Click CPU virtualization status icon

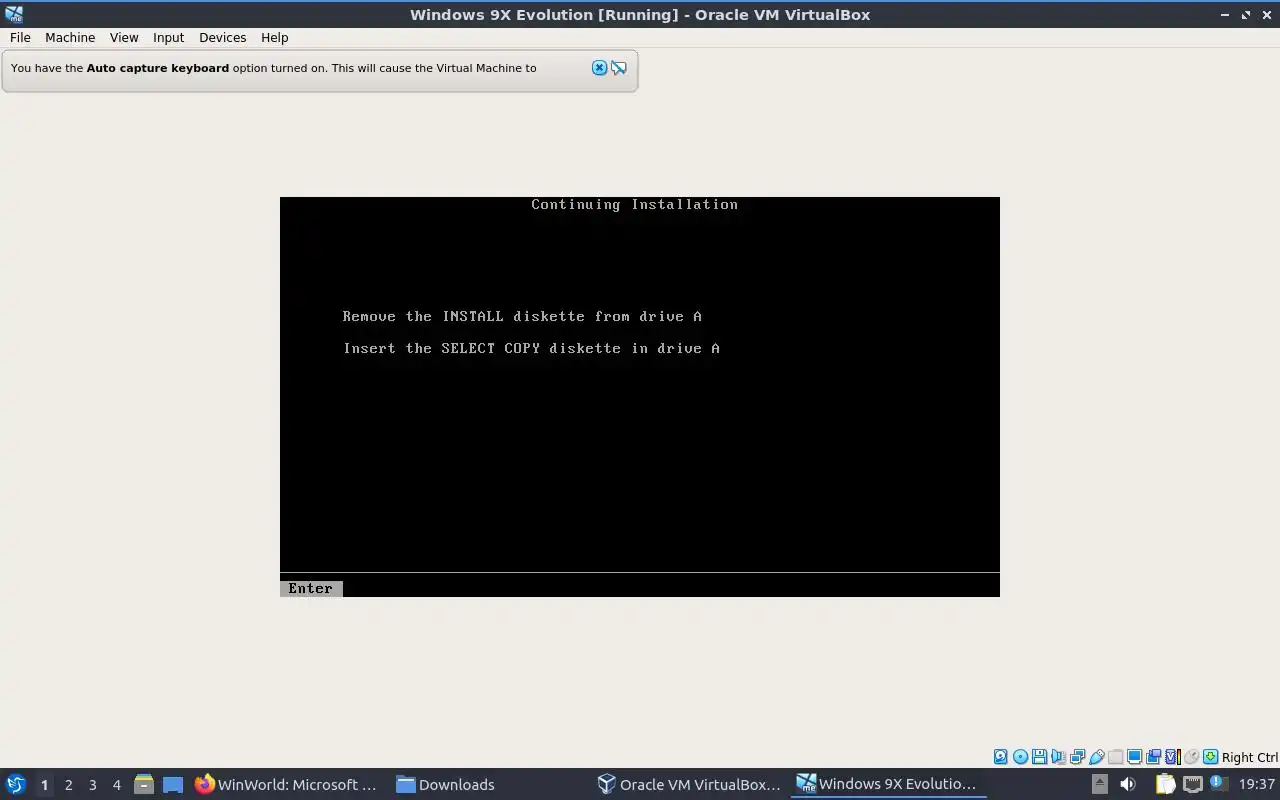point(1173,757)
